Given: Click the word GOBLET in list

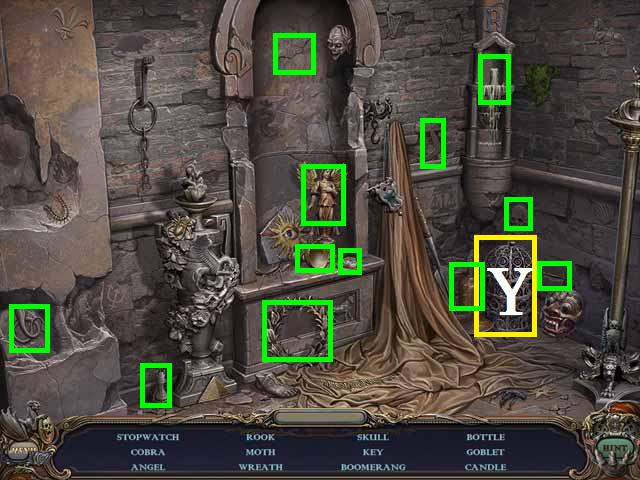Looking at the screenshot, I should pyautogui.click(x=485, y=452).
